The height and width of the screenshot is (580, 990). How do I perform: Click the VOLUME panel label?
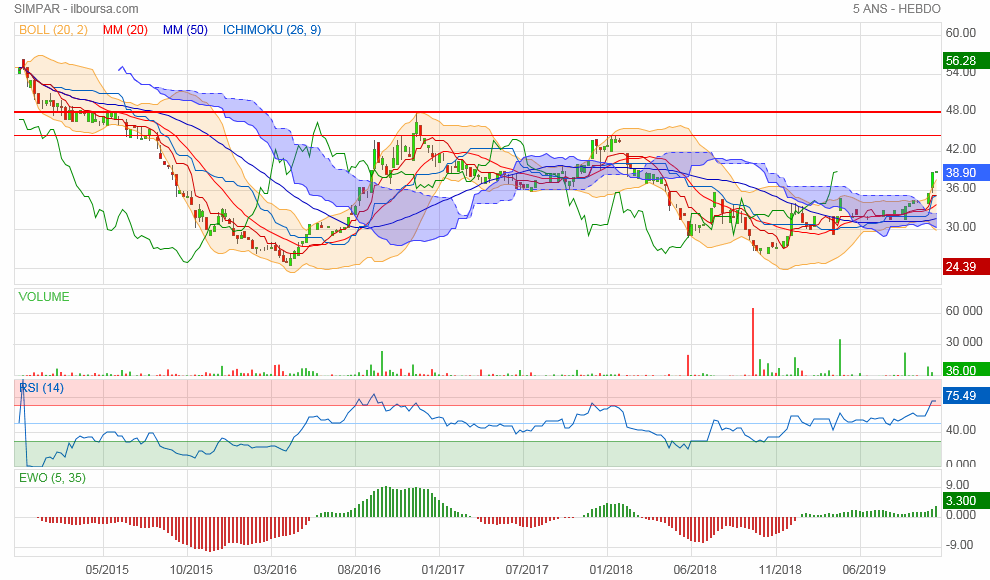click(x=44, y=297)
